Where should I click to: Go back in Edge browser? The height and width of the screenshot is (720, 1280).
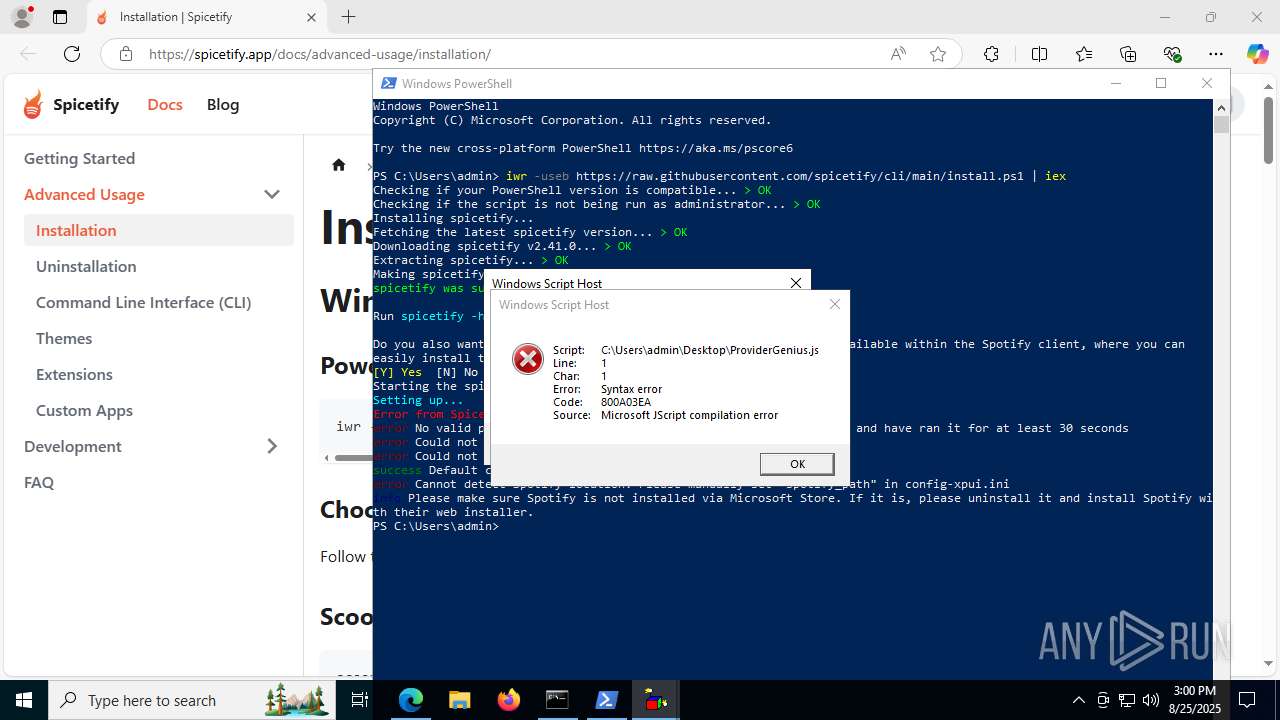(x=28, y=54)
